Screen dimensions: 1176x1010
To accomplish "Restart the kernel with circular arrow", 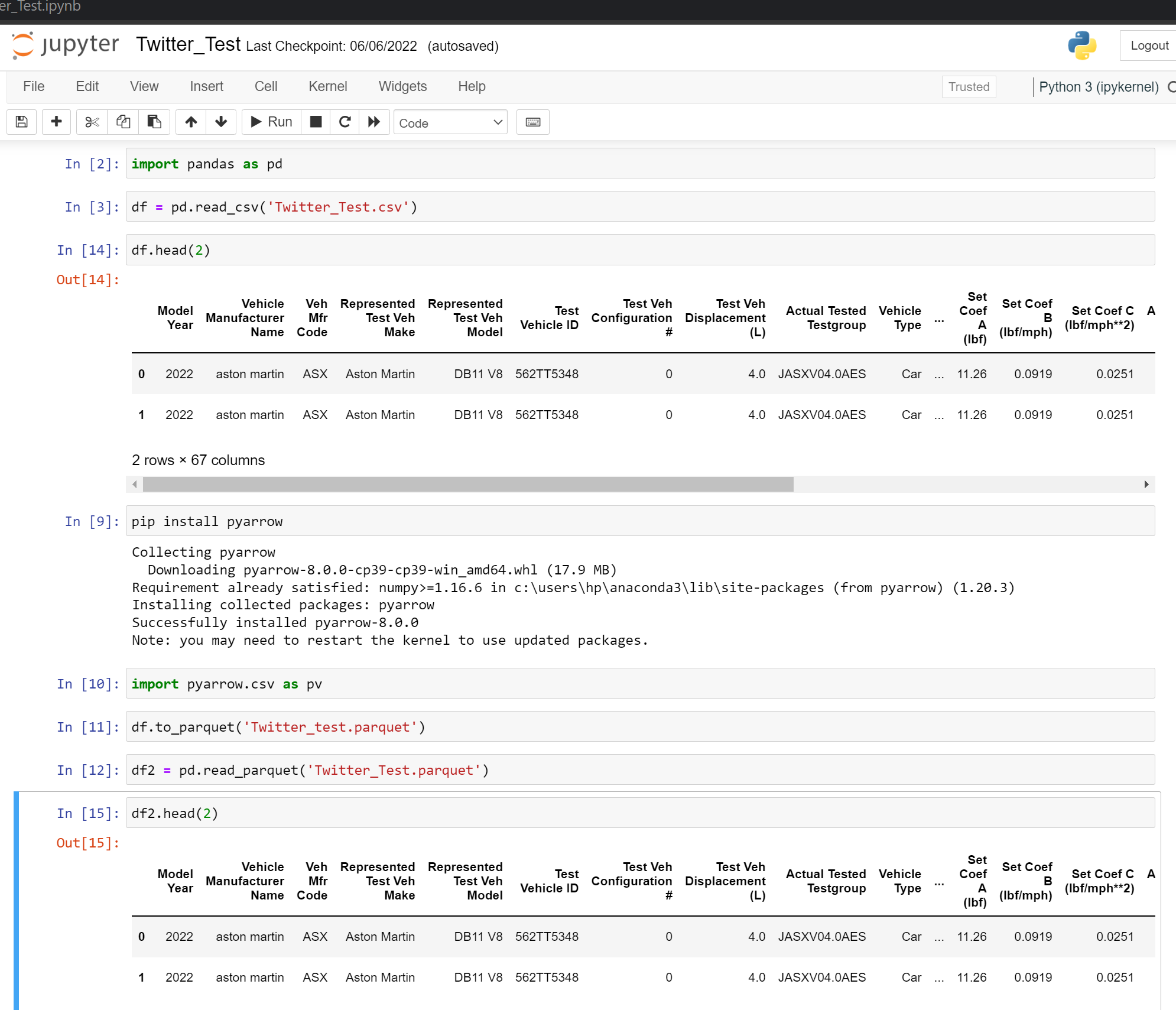I will coord(345,122).
